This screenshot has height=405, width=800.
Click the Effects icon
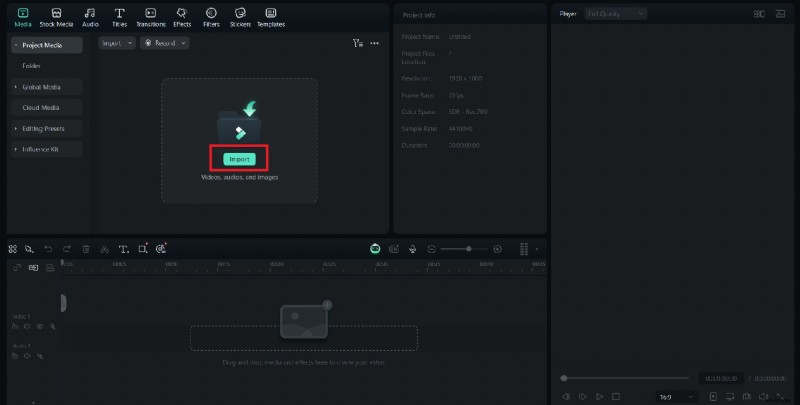tap(182, 16)
